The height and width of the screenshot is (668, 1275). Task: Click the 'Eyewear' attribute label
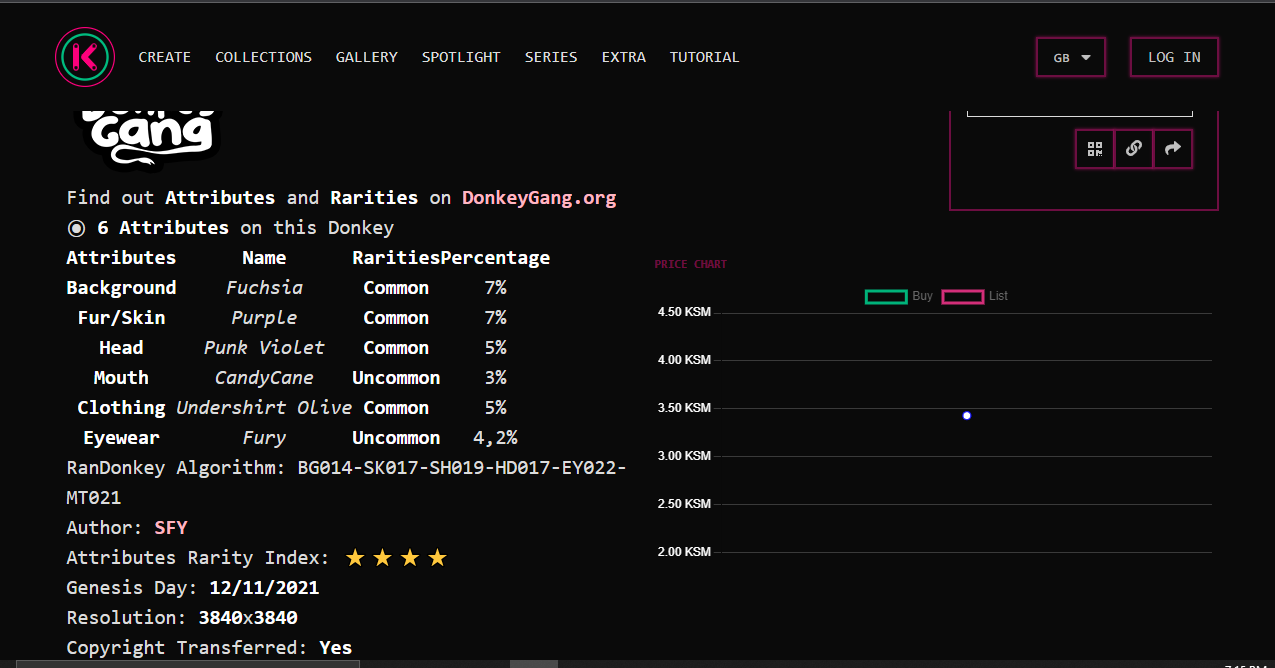tap(121, 438)
